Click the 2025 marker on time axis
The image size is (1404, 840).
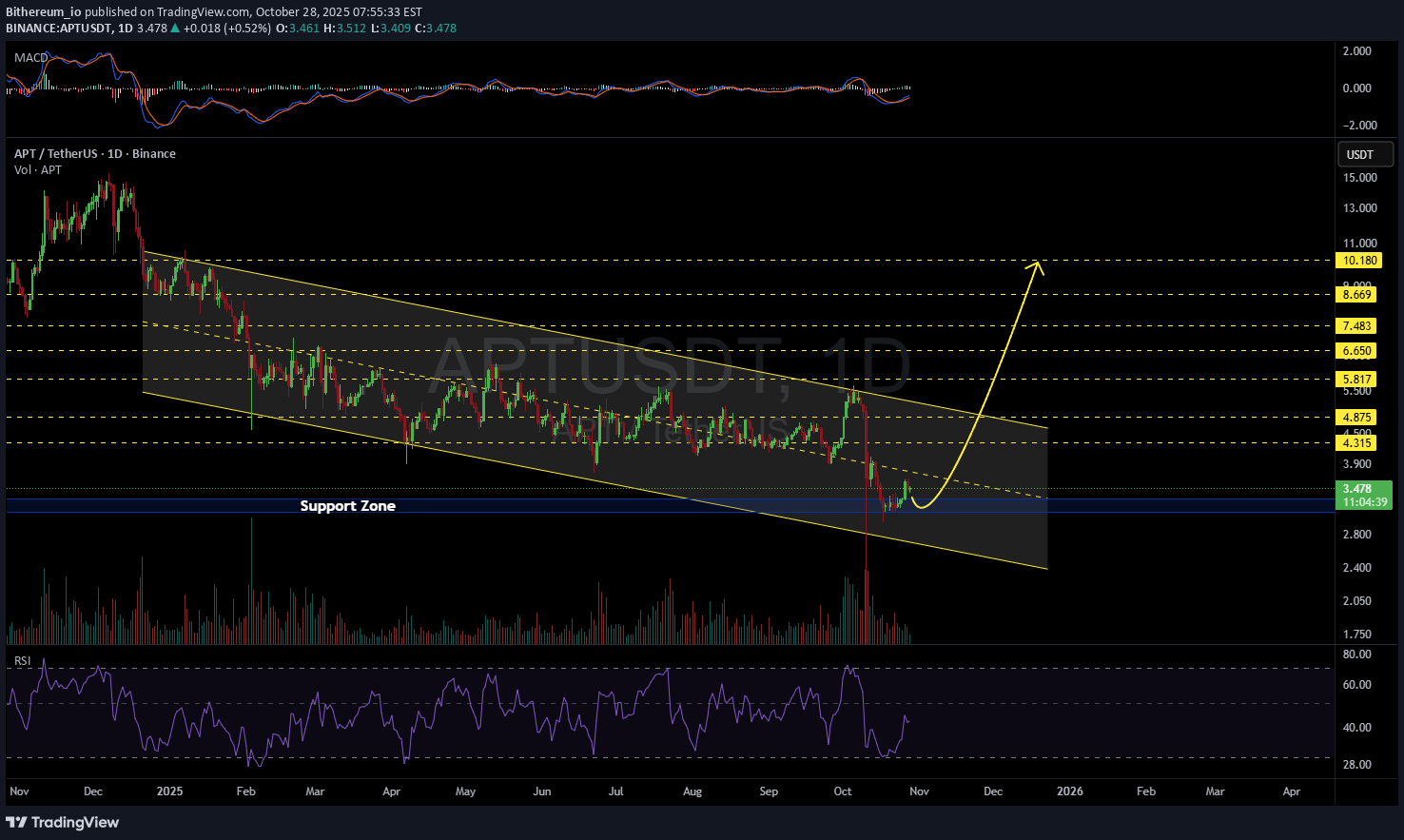coord(169,791)
